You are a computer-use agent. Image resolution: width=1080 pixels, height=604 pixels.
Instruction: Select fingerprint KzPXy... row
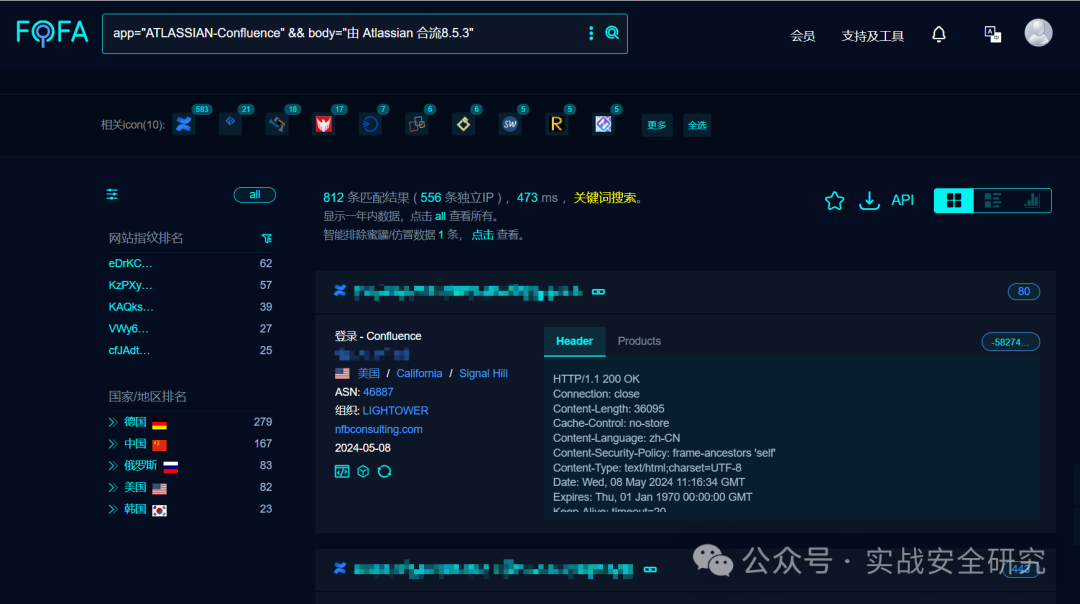pos(190,285)
